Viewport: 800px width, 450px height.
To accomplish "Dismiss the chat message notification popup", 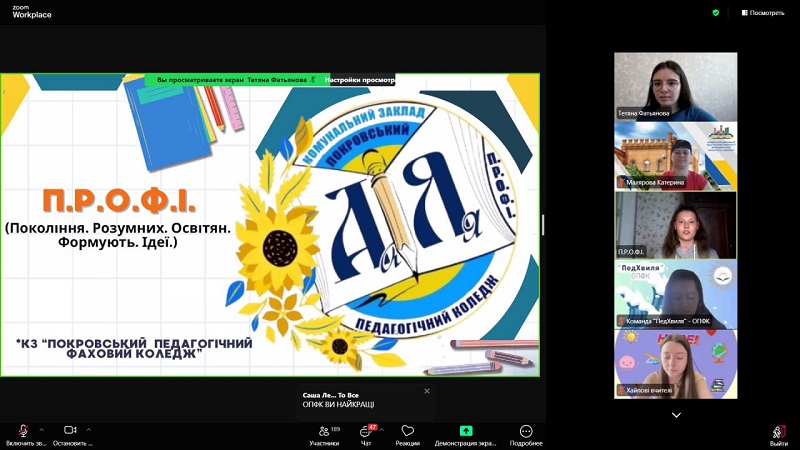I will [x=427, y=391].
